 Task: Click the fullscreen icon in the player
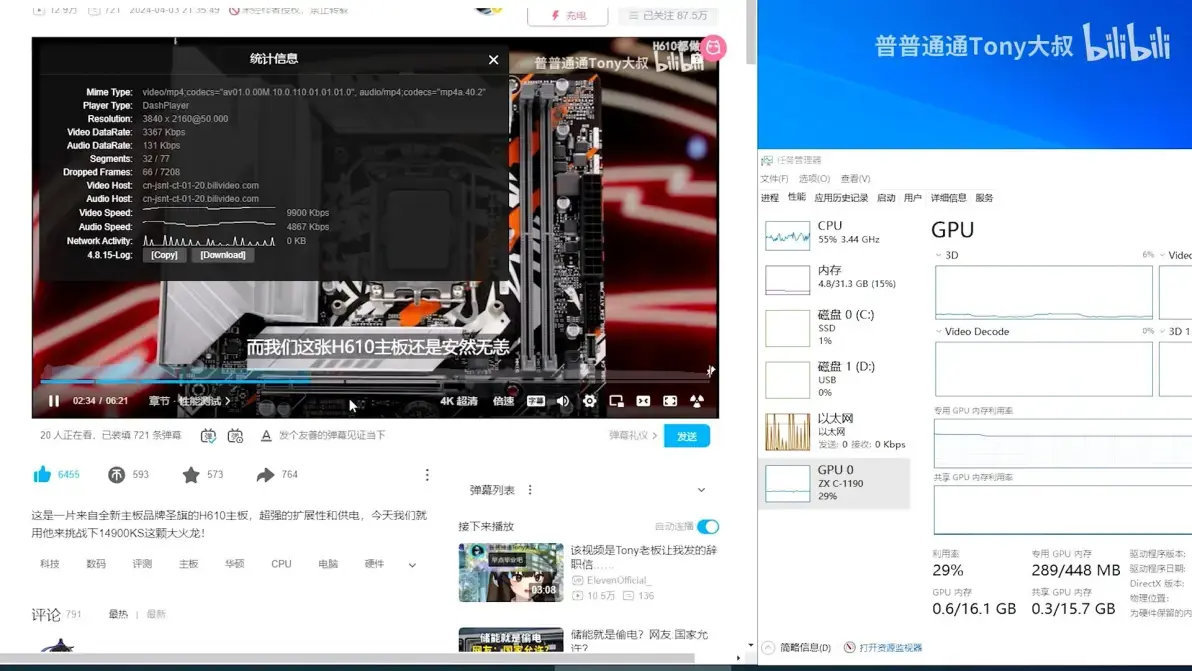[696, 400]
